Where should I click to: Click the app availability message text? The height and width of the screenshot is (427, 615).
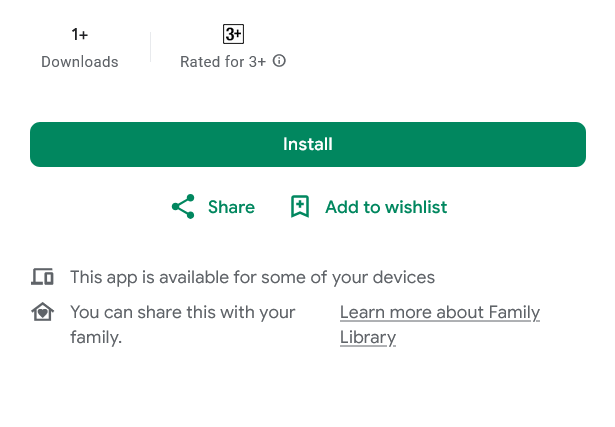(252, 277)
